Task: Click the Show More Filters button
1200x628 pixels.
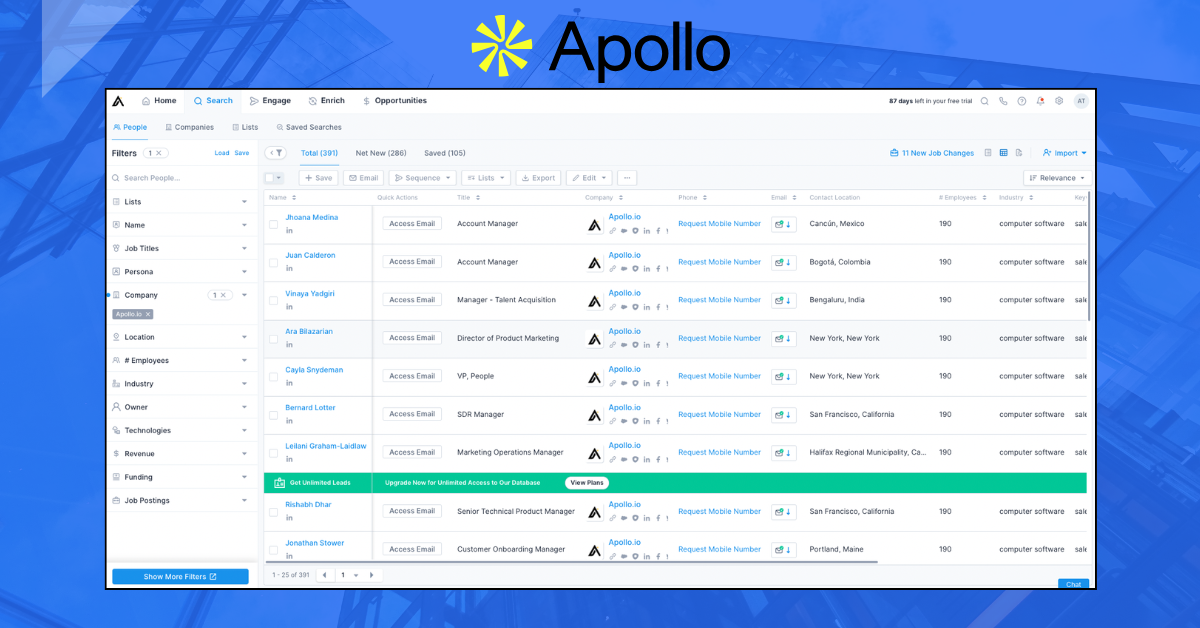Action: 180,576
